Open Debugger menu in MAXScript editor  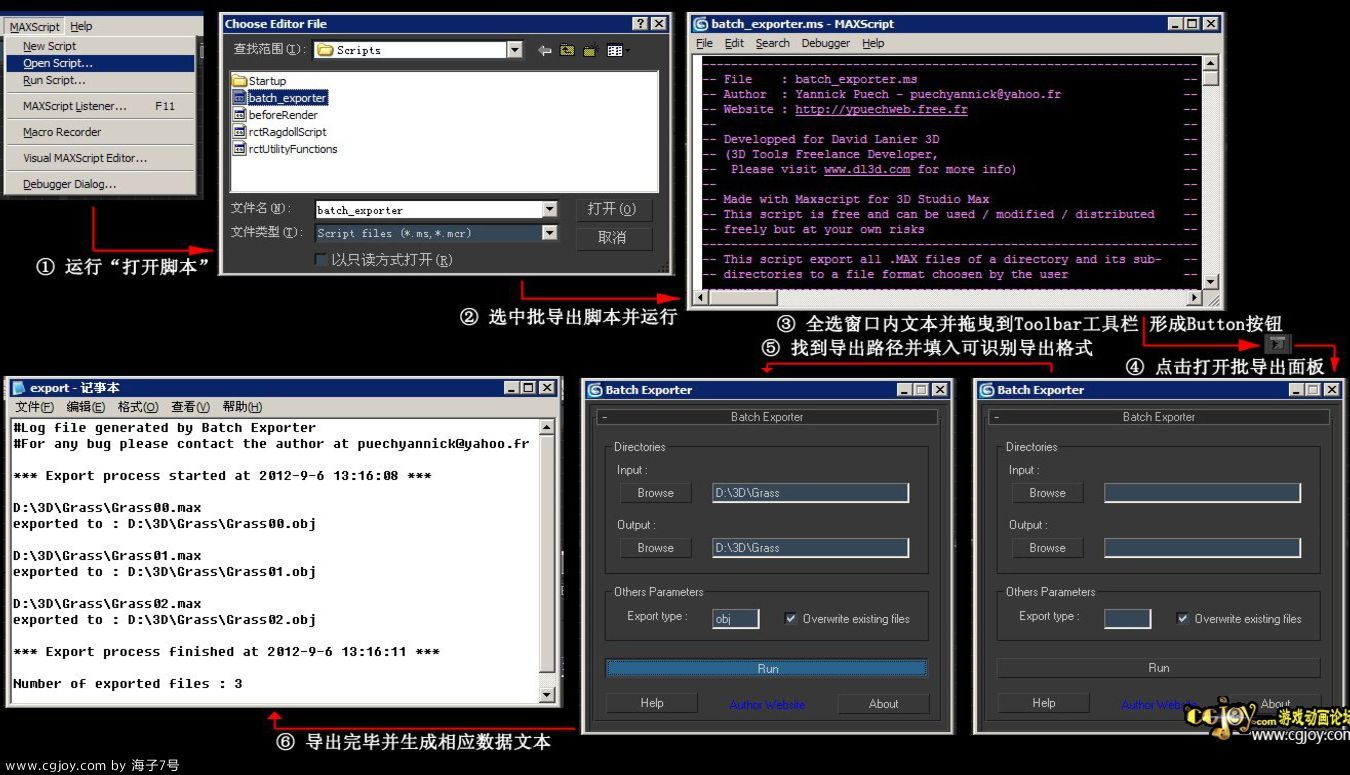(825, 43)
